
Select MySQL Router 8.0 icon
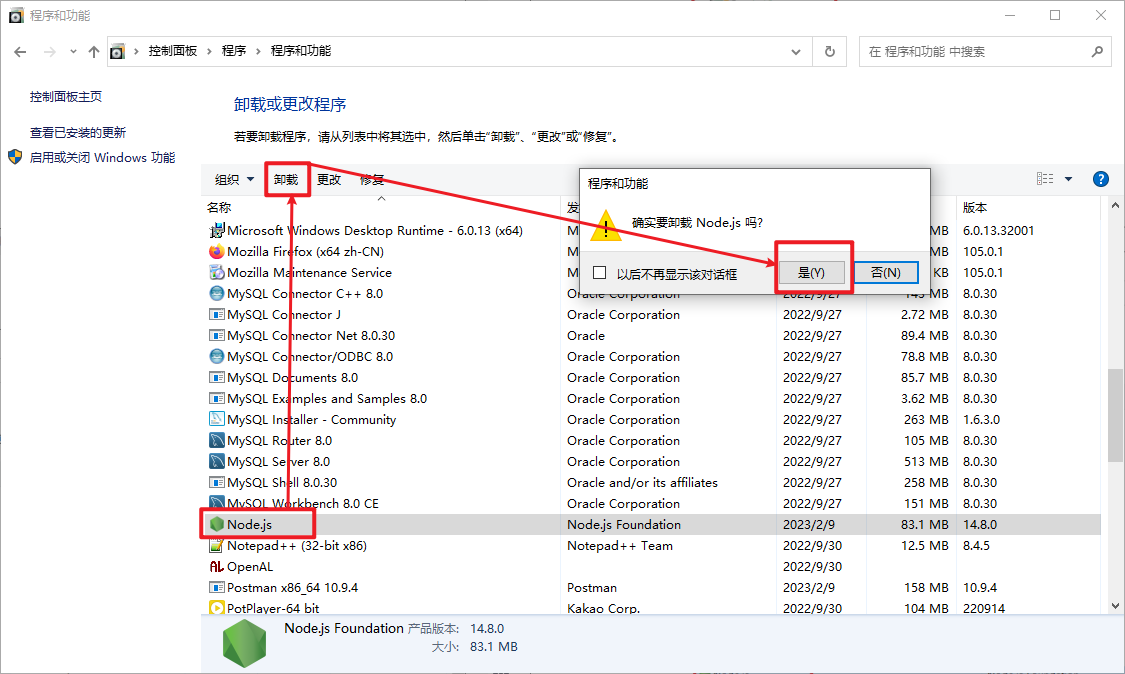216,440
